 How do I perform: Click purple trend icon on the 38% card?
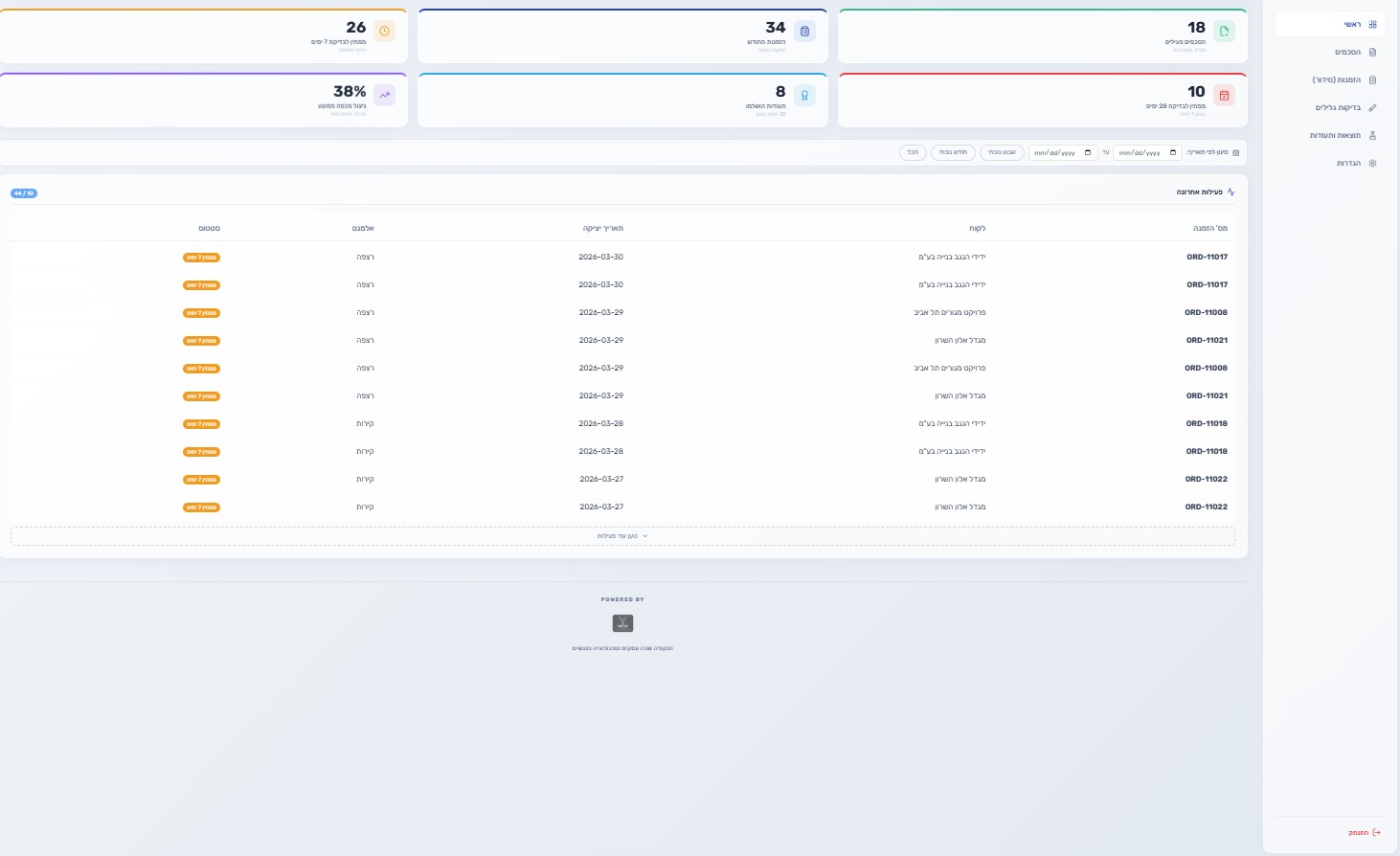pos(385,96)
